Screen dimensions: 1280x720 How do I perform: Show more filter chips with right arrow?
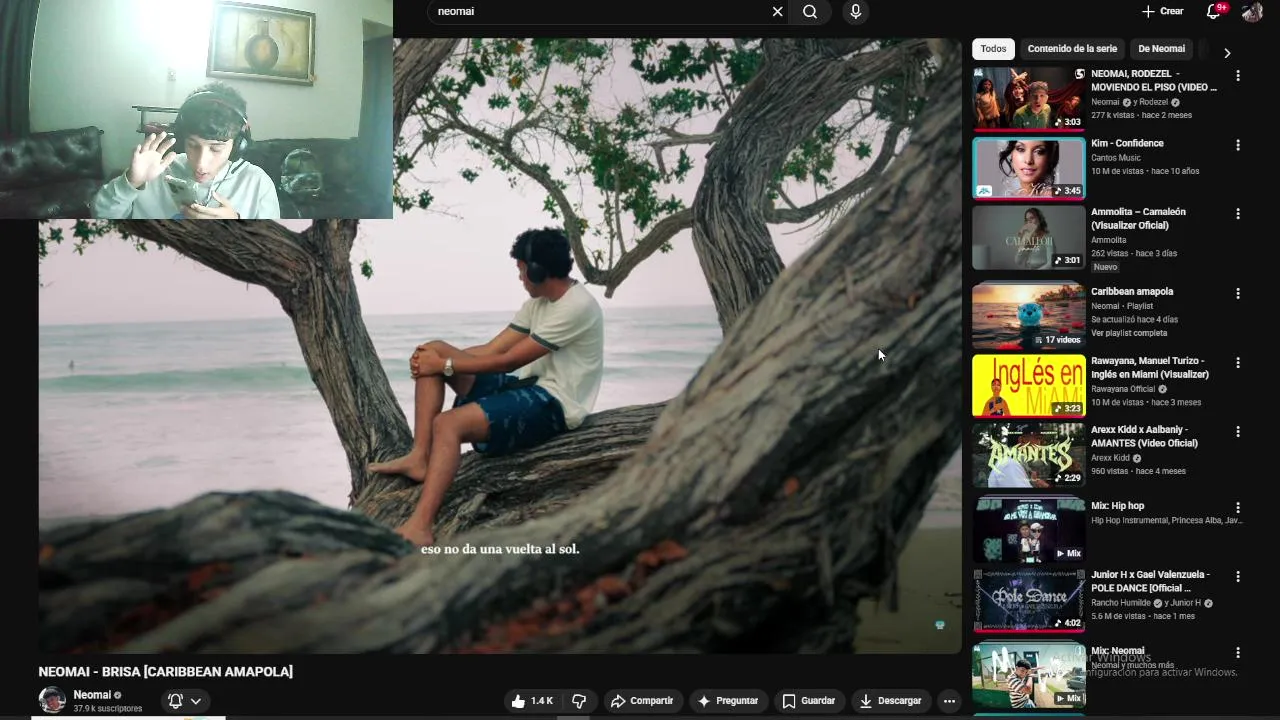pyautogui.click(x=1227, y=52)
